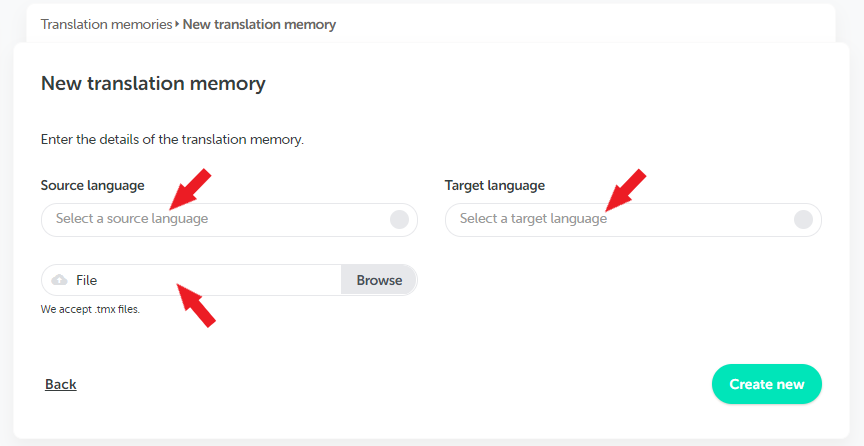The height and width of the screenshot is (446, 864).
Task: Go to Translation memories breadcrumb
Action: point(106,24)
